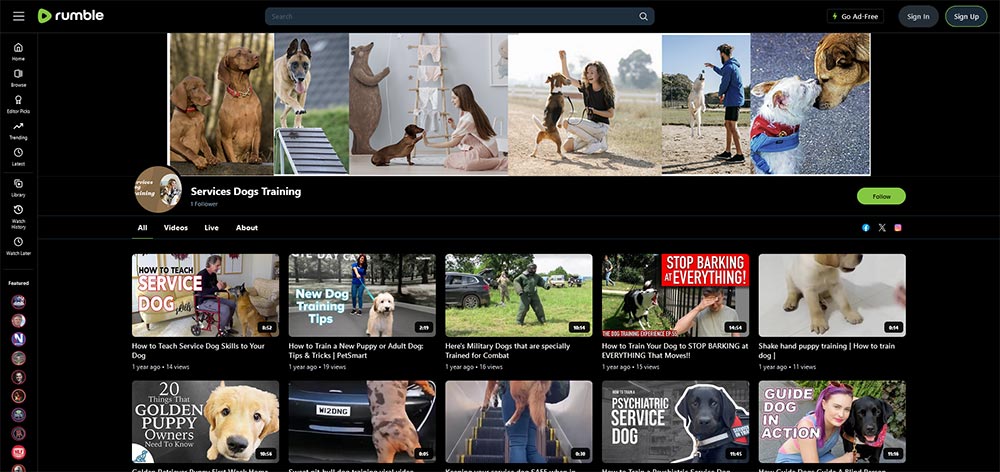Click the search magnifier icon

click(643, 17)
